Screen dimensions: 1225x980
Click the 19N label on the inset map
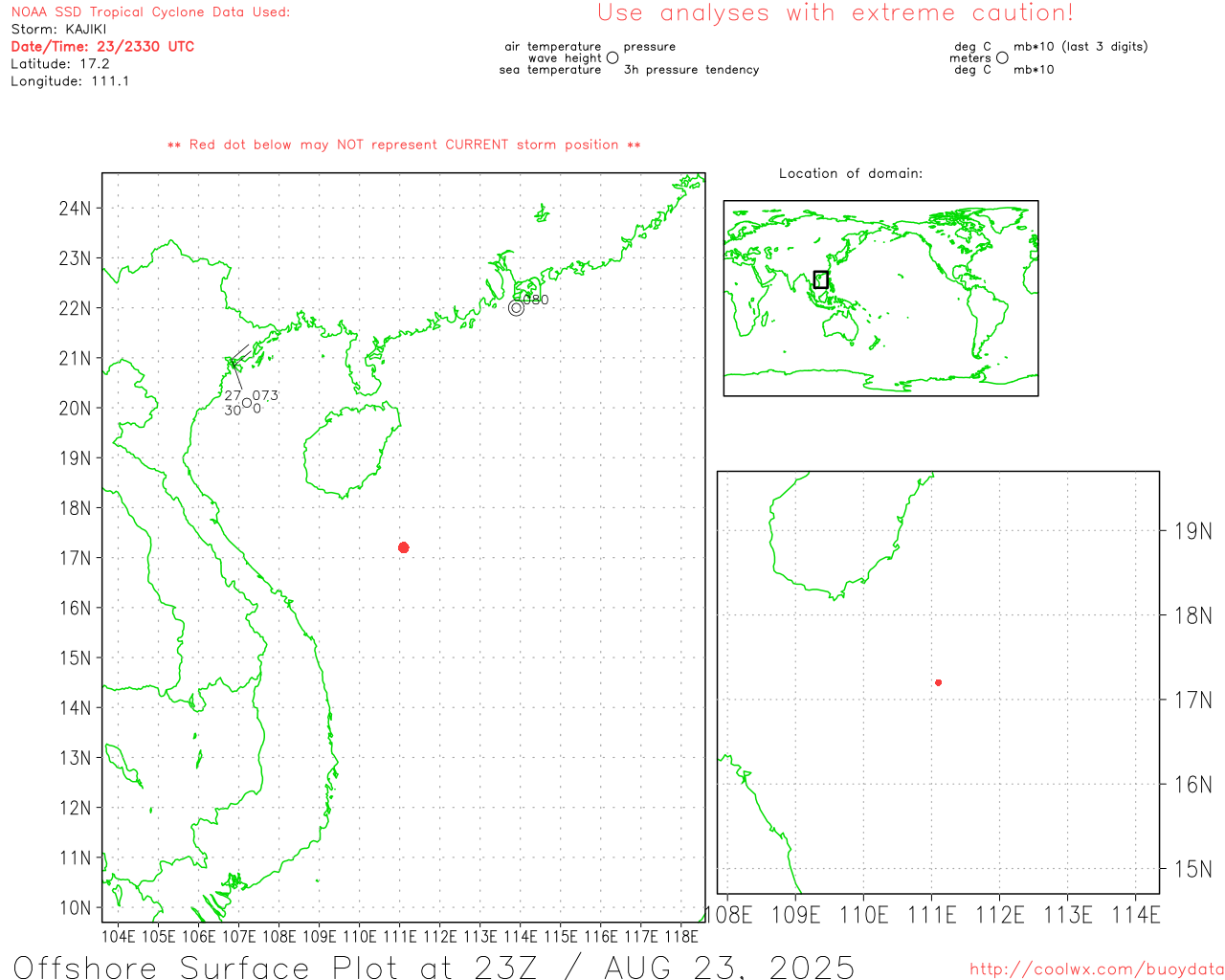click(x=1193, y=531)
